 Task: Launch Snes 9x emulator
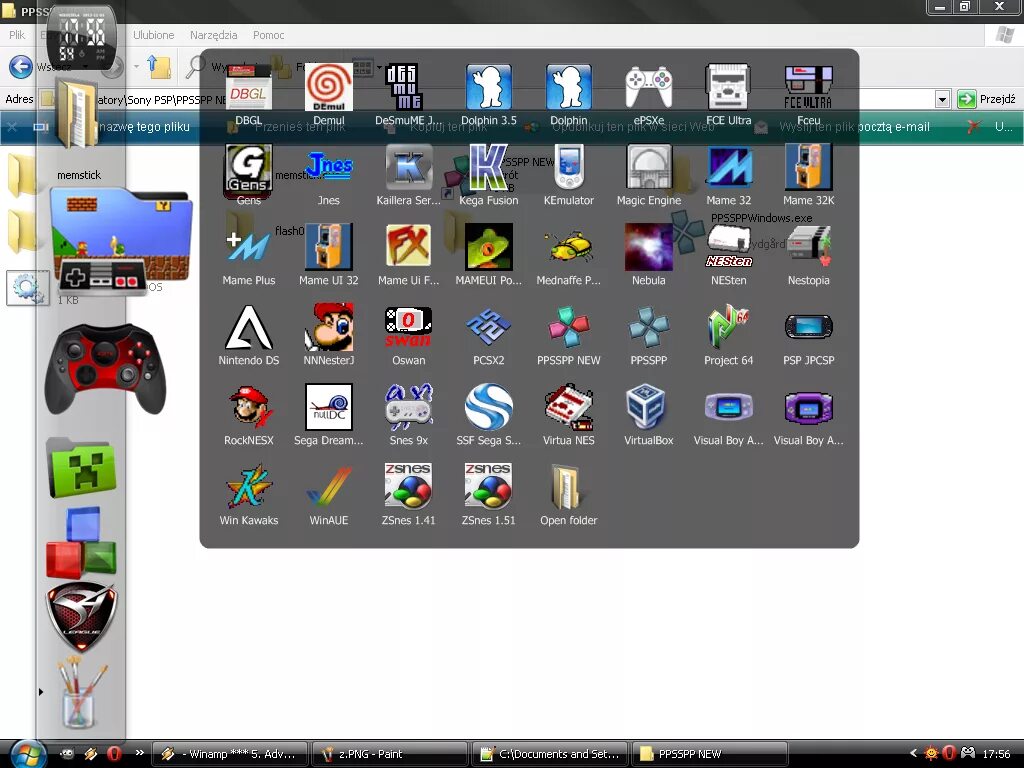(409, 408)
